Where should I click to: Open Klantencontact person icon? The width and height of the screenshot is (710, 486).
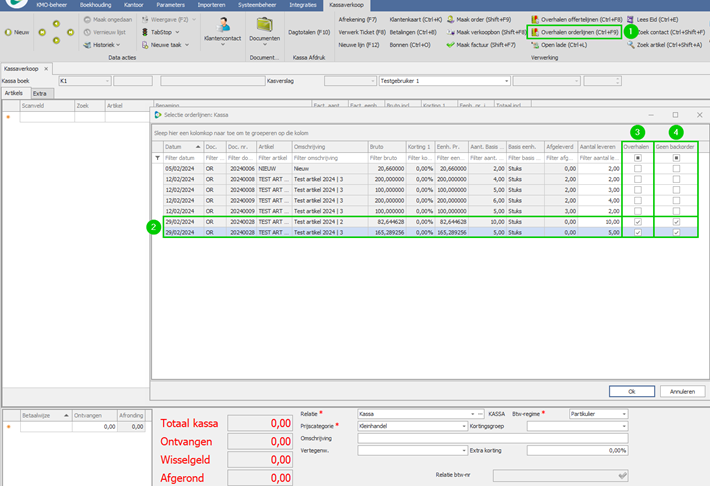pos(223,25)
